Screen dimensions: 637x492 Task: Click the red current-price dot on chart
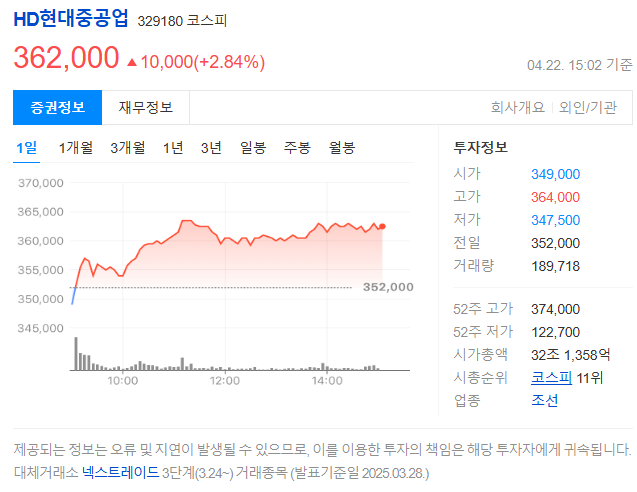(x=382, y=226)
